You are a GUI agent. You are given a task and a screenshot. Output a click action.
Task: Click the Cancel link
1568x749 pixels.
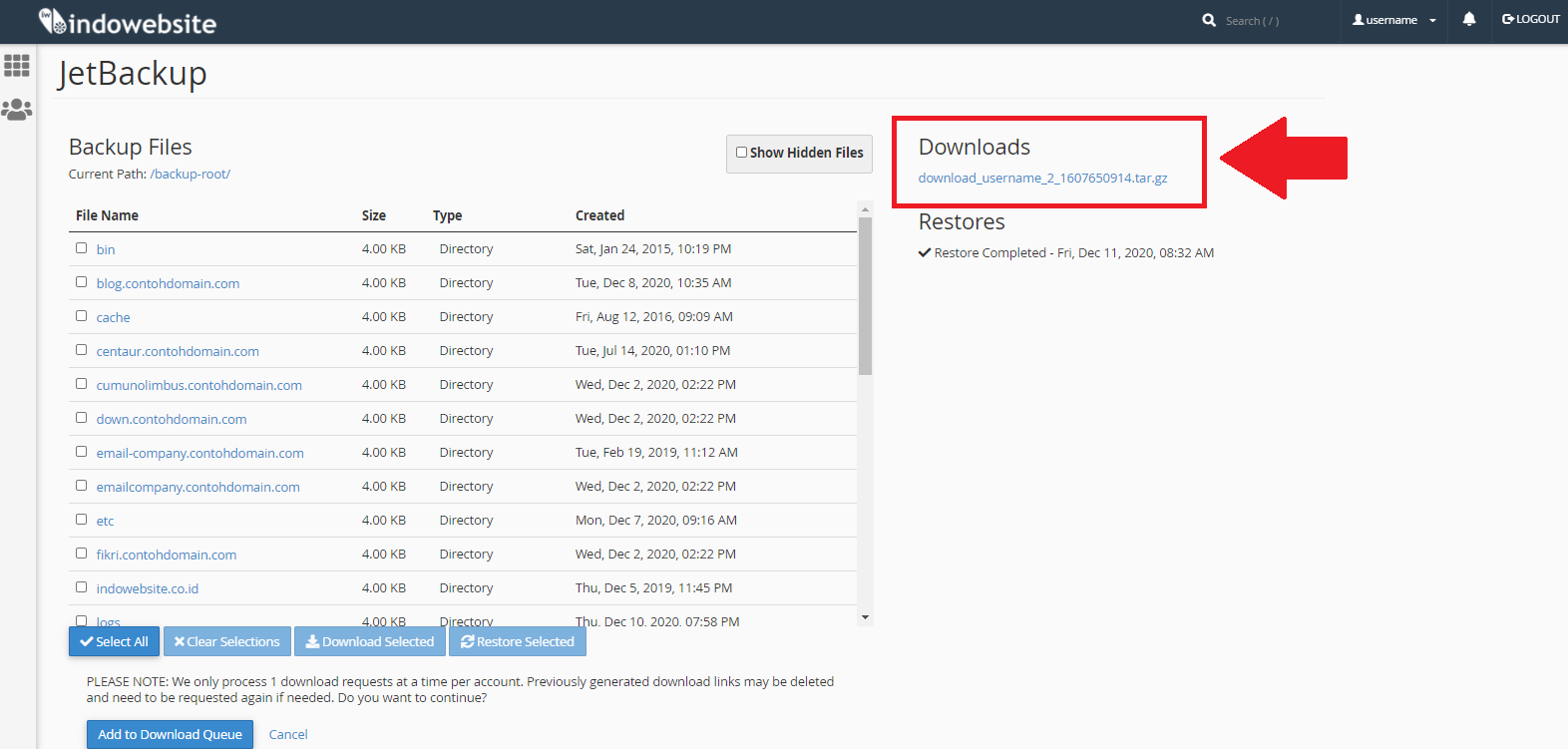tap(288, 734)
